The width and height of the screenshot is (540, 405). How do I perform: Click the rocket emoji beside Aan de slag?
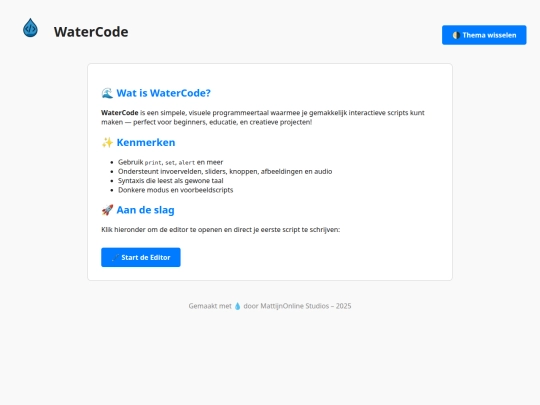click(x=107, y=210)
